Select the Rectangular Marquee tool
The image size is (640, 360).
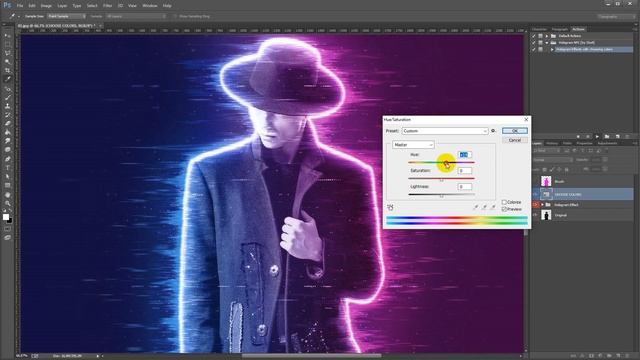7,44
